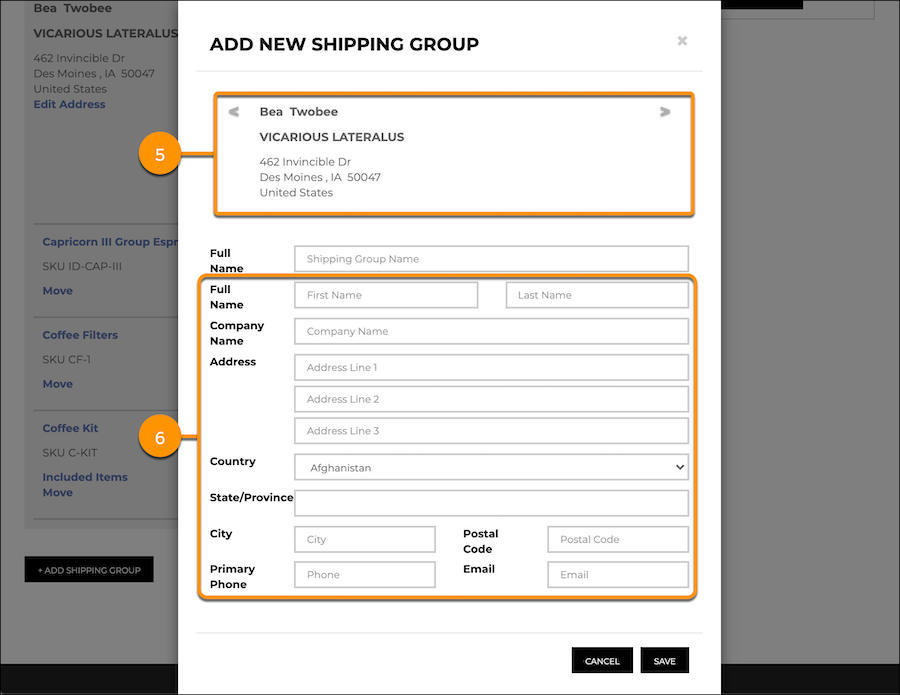Open Included Items for Coffee Kit
Screen dimensions: 900x695
[85, 477]
